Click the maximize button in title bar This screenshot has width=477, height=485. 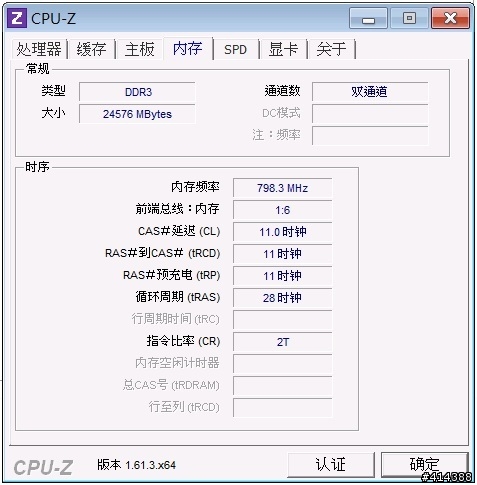[x=409, y=18]
